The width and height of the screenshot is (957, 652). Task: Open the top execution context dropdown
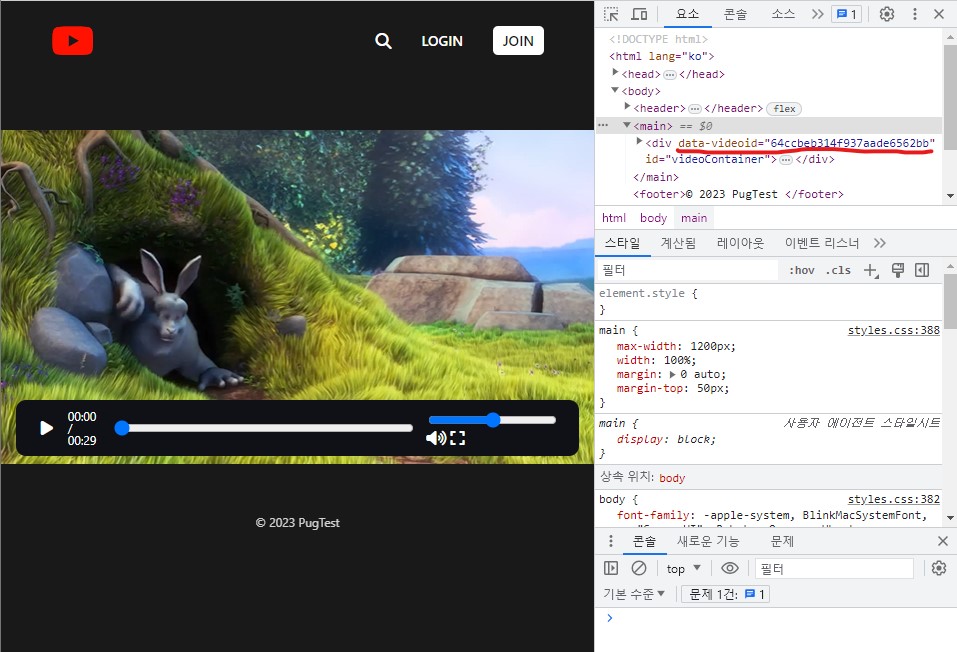pos(684,568)
